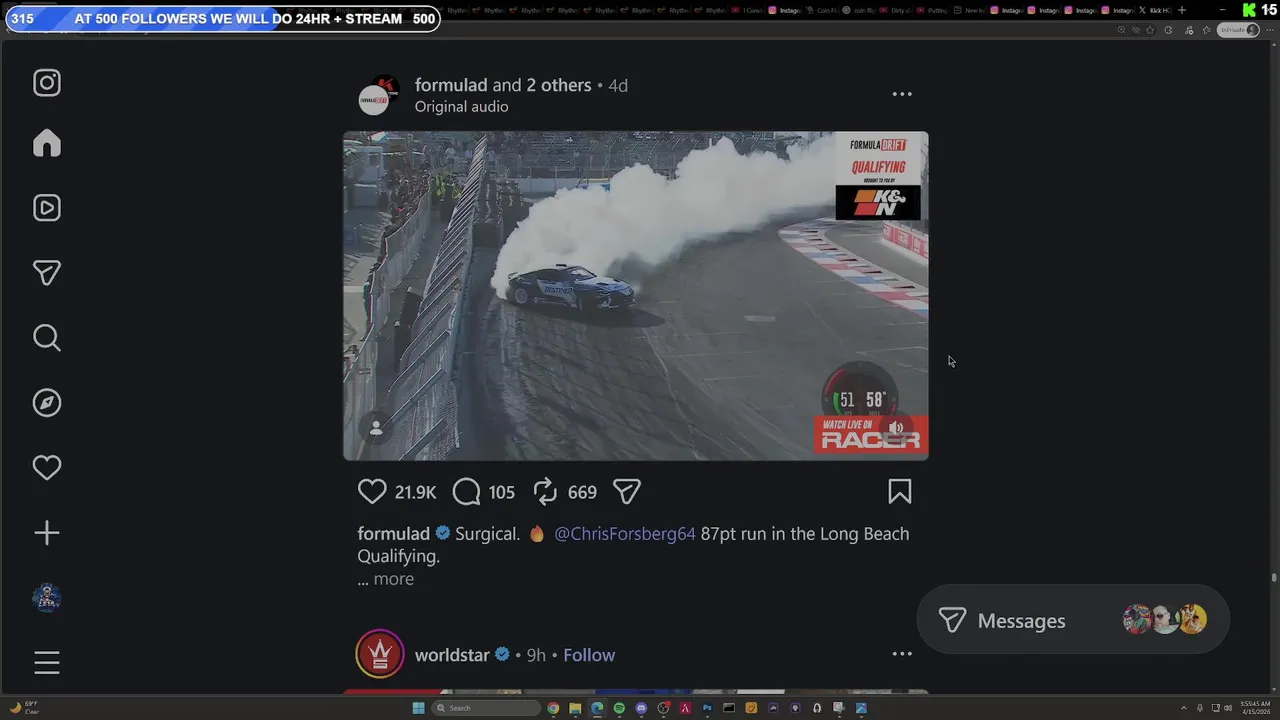This screenshot has width=1280, height=720.
Task: Open direct messages paper-plane sidebar icon
Action: click(47, 273)
